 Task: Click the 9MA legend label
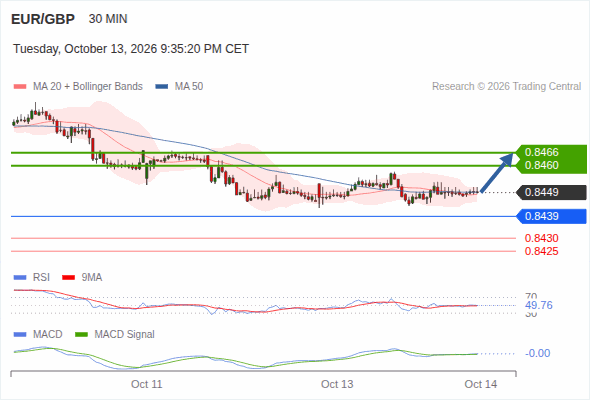click(92, 278)
